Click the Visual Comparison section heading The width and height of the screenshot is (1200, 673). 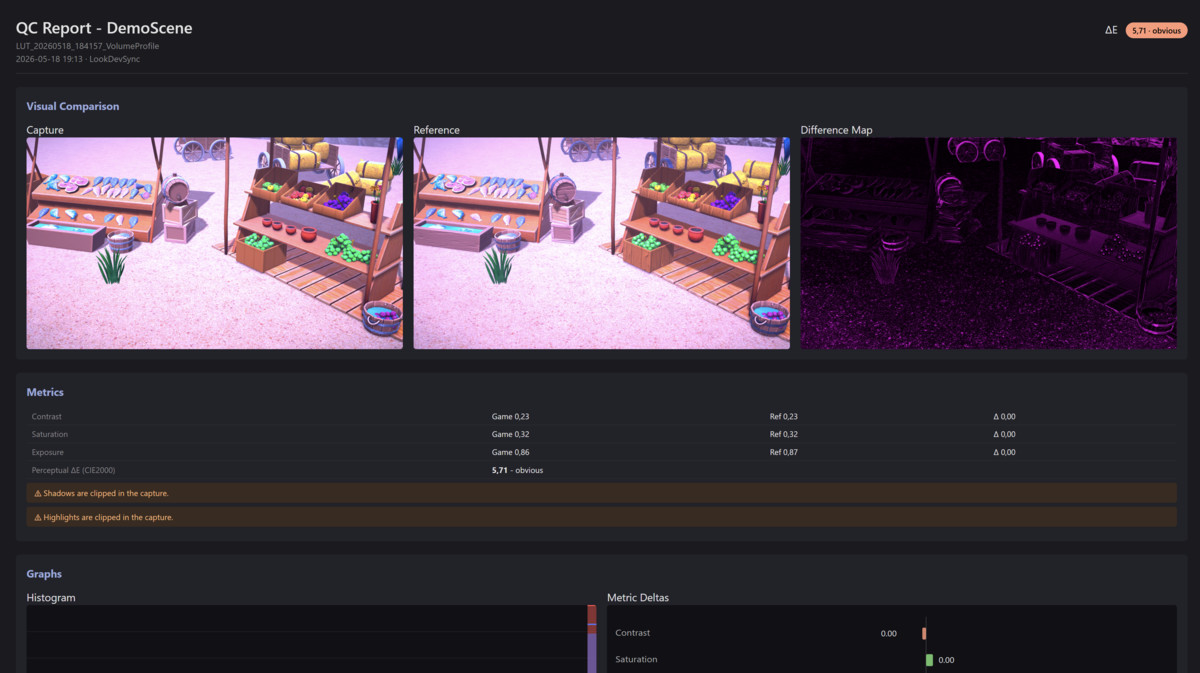coord(73,106)
